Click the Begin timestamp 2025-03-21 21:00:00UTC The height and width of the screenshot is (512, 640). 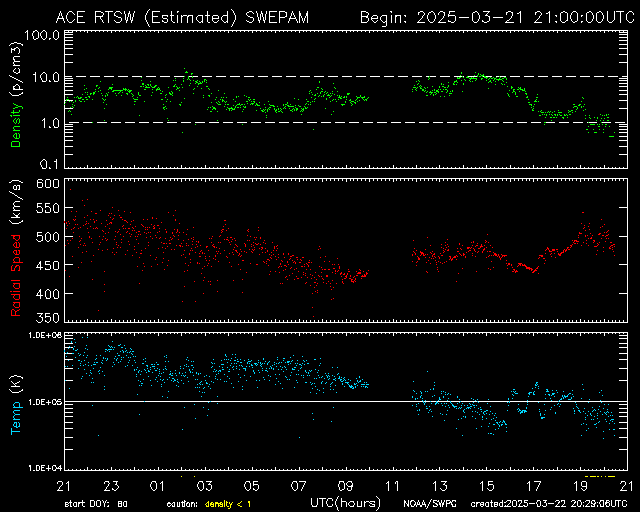(497, 18)
